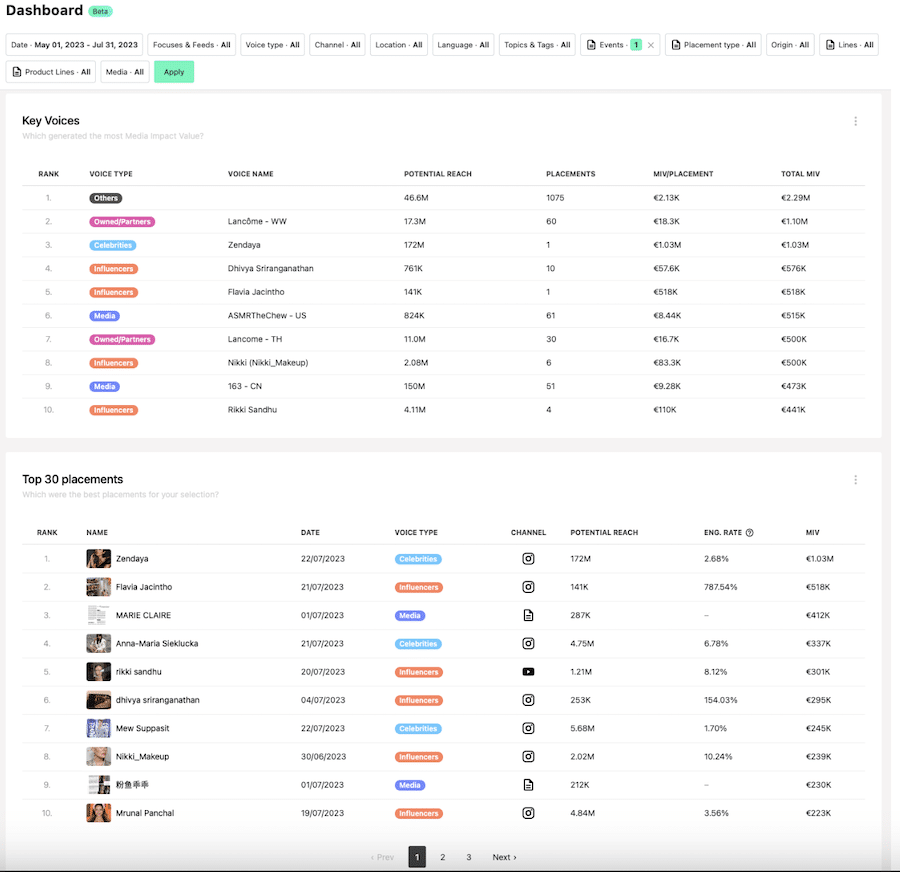Image resolution: width=900 pixels, height=872 pixels.
Task: Click the Next pagination link
Action: click(504, 857)
